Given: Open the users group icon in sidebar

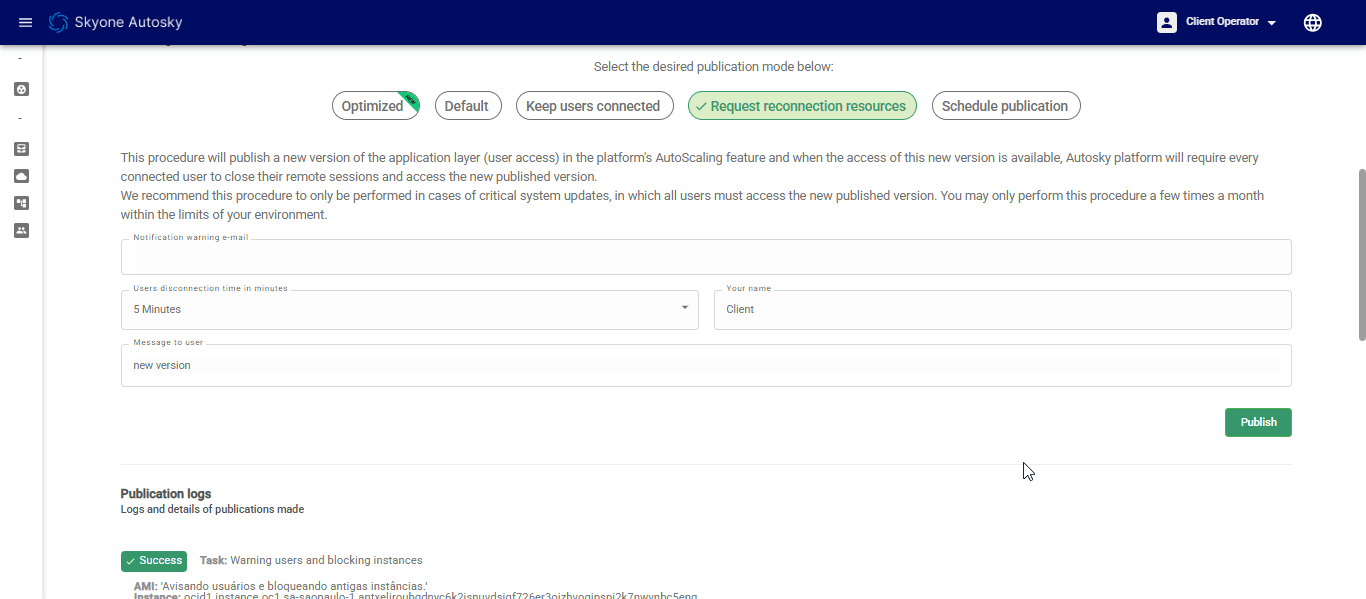Looking at the screenshot, I should click(x=22, y=230).
